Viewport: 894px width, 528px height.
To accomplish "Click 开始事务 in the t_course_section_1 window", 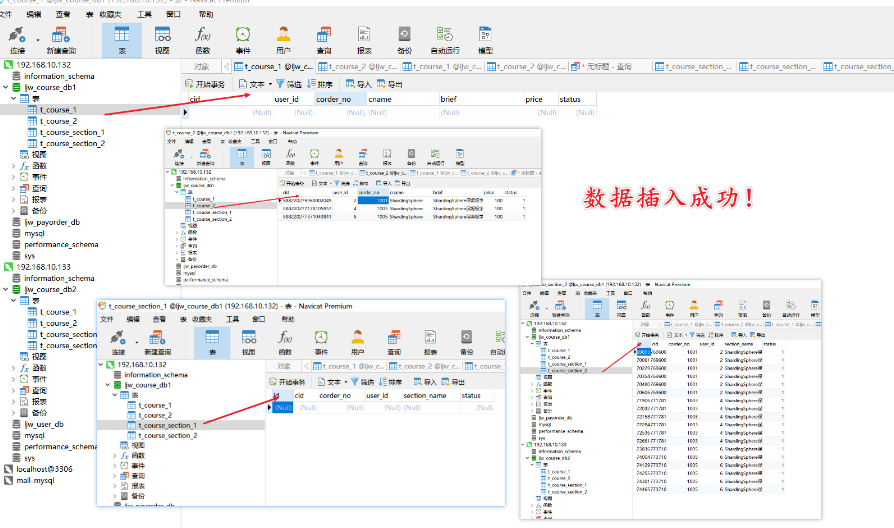I will pyautogui.click(x=287, y=381).
